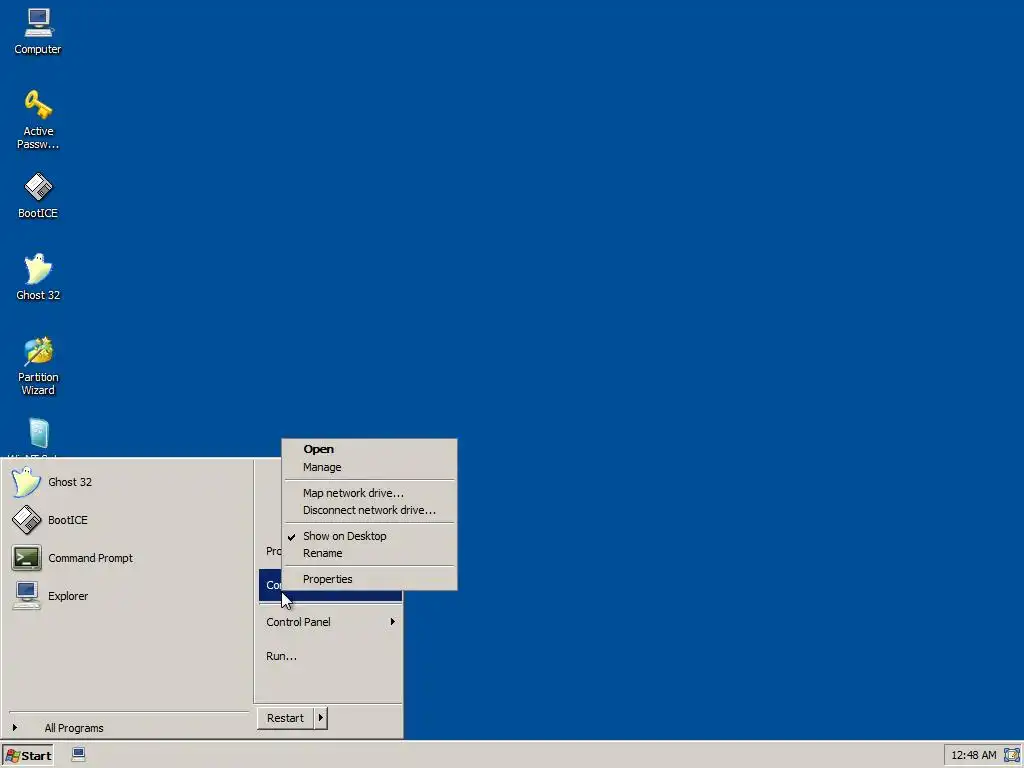
Task: Choose Manage in the context menu
Action: 369,467
